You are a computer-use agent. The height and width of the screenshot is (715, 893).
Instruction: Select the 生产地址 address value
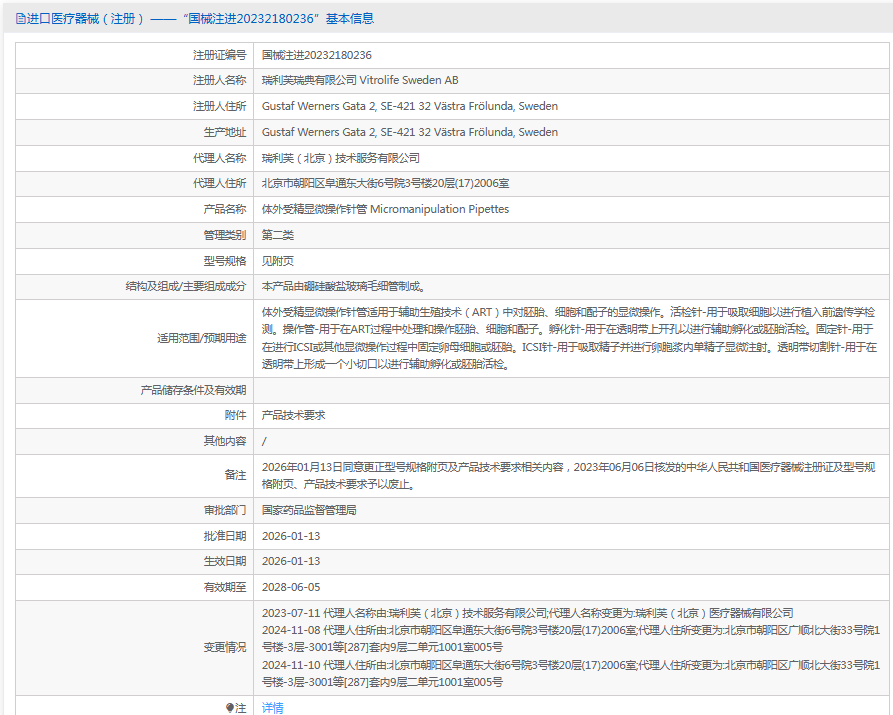pos(409,132)
